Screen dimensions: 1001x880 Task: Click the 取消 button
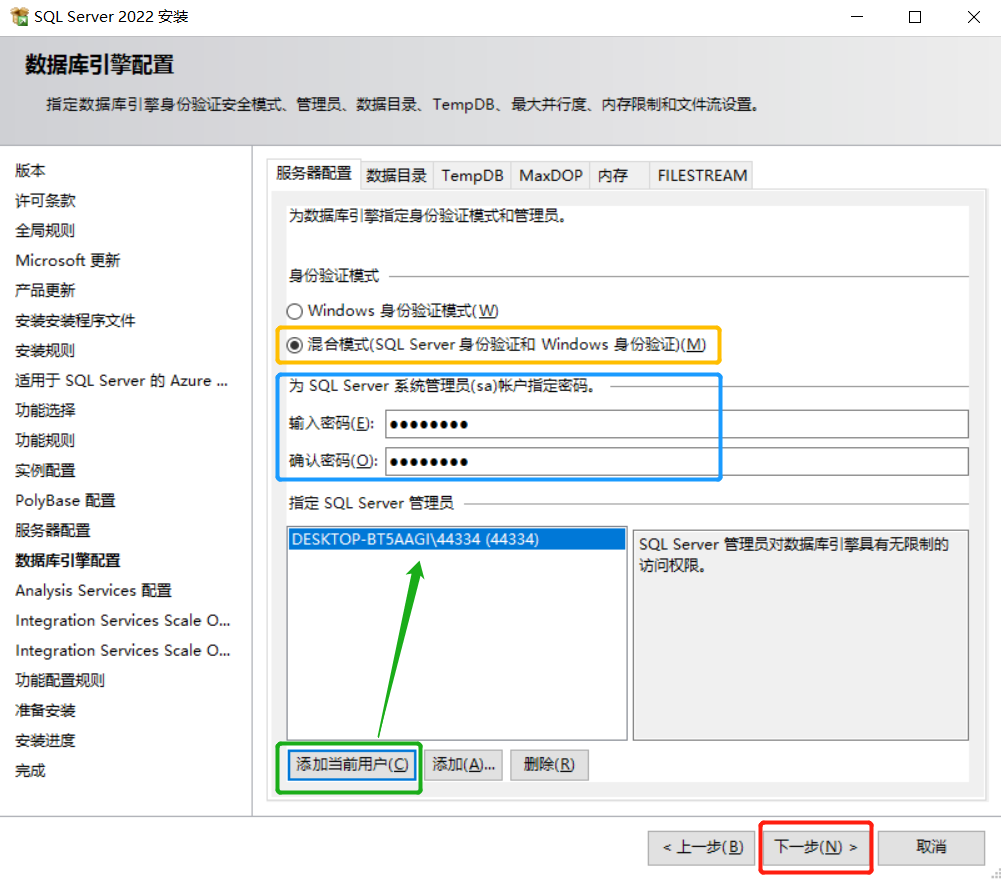931,847
